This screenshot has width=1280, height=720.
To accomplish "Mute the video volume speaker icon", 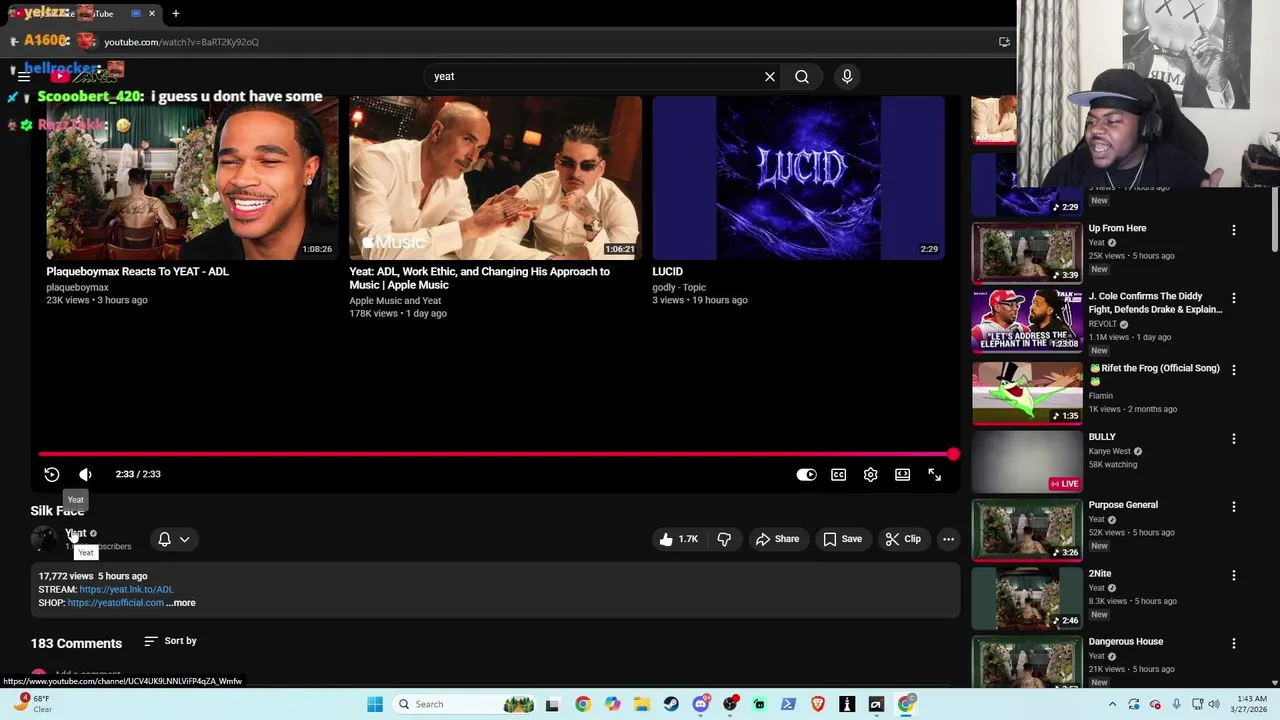I will (85, 474).
